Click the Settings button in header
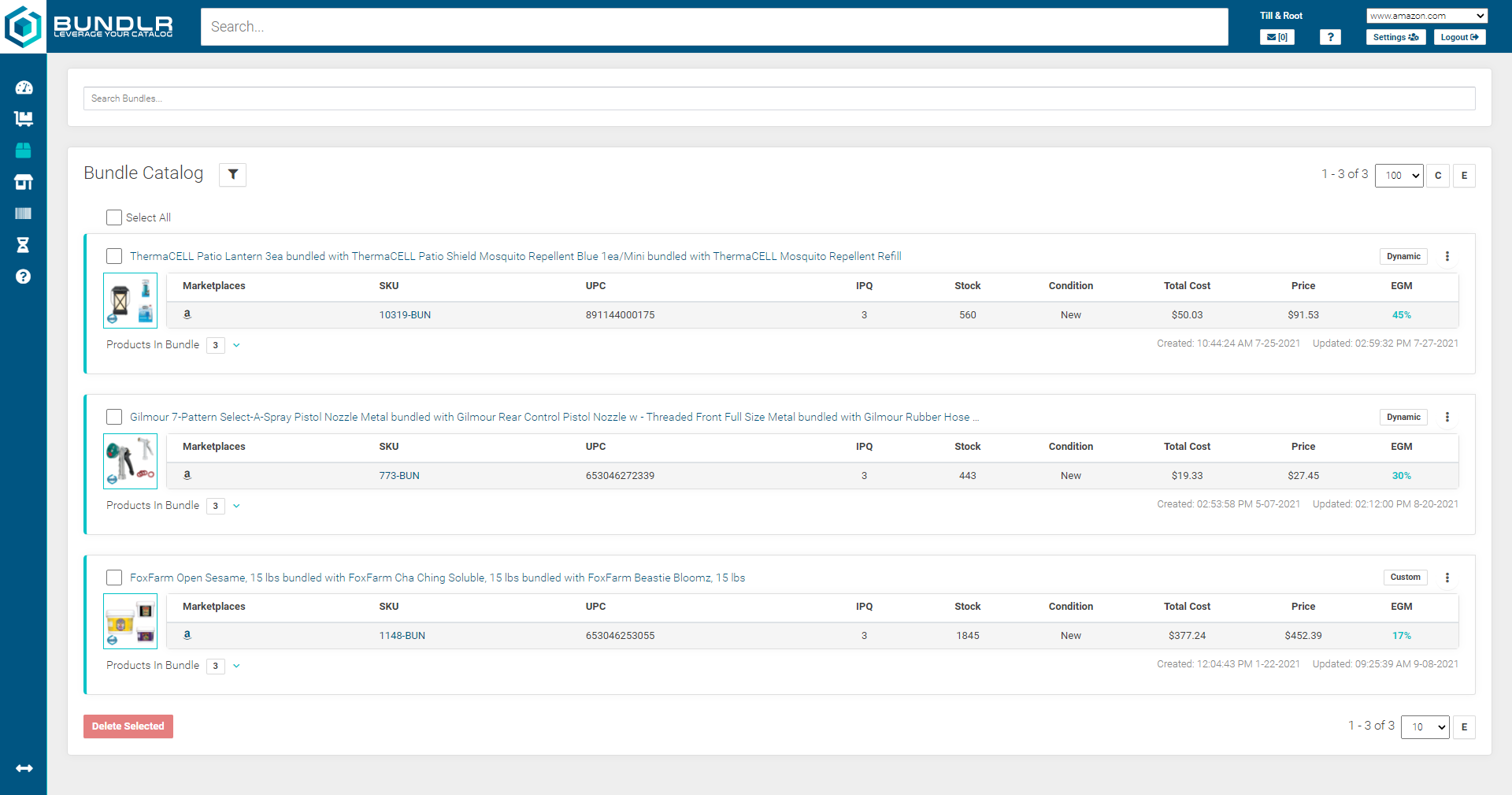 pos(1395,37)
